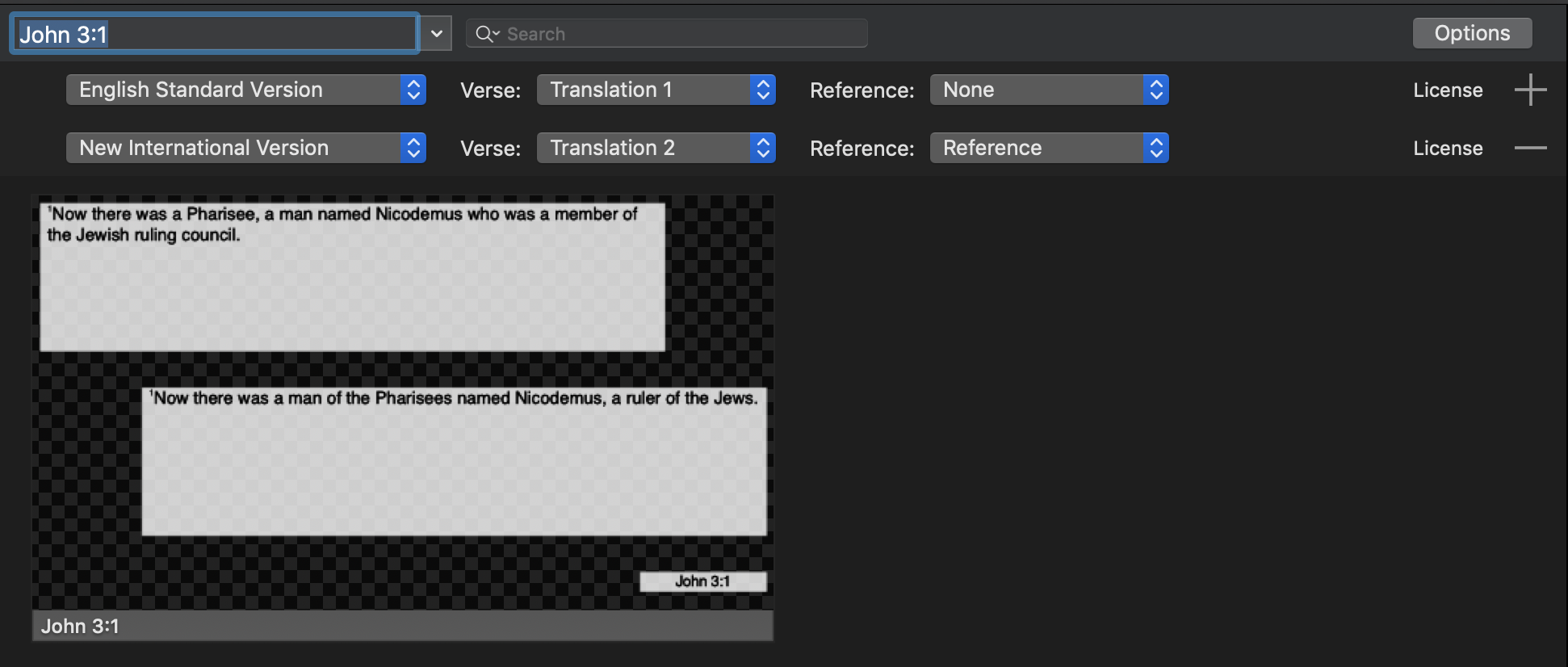
Task: Click the Search field
Action: 667,34
